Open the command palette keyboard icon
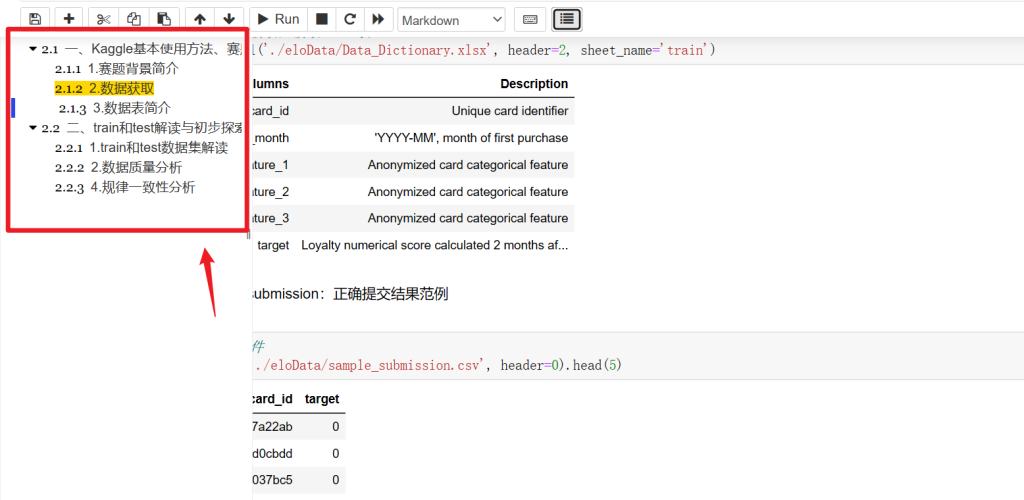Screen dimensions: 1024x500 (530, 19)
